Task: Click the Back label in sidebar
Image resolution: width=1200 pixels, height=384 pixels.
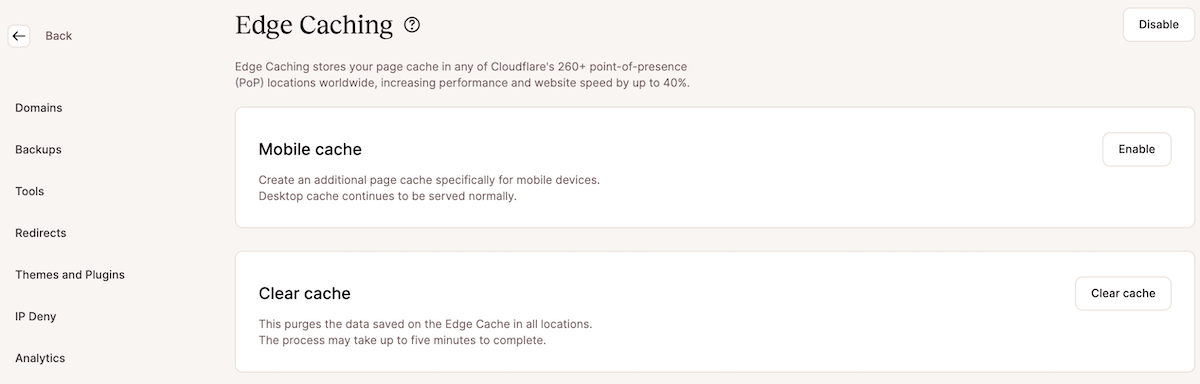Action: (x=59, y=36)
